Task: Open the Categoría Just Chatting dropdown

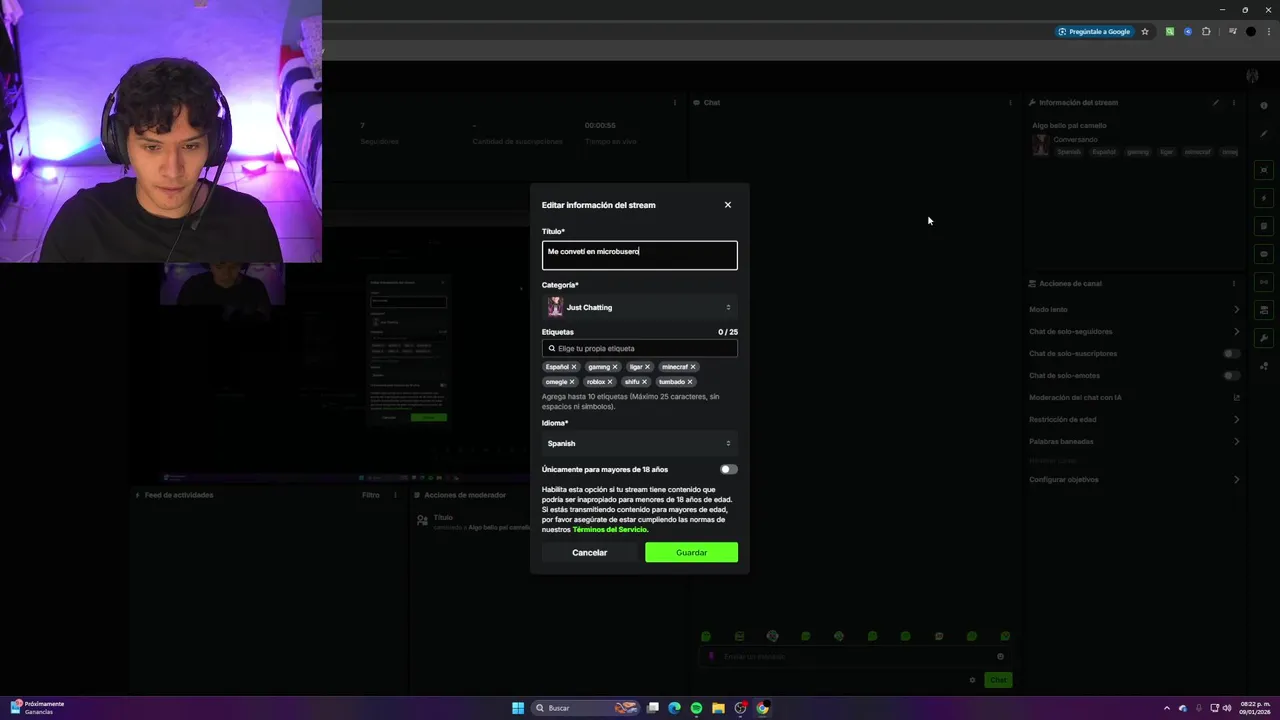Action: click(640, 307)
